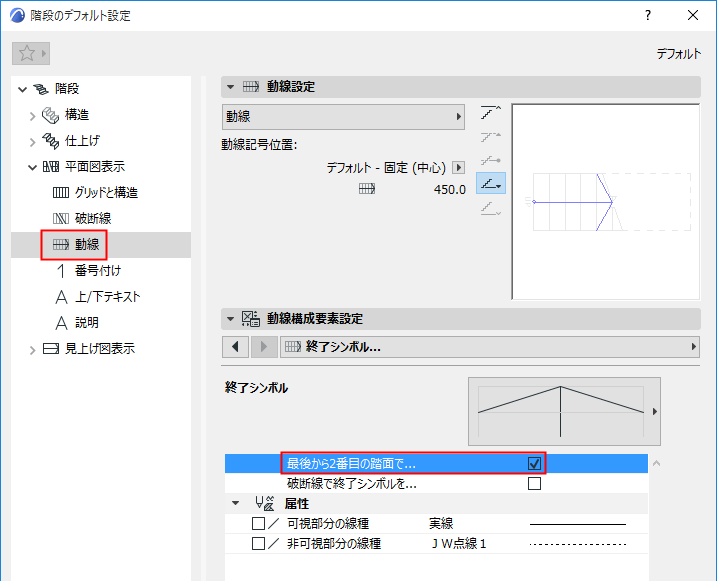Collapse the 属性 attribute group

235,503
